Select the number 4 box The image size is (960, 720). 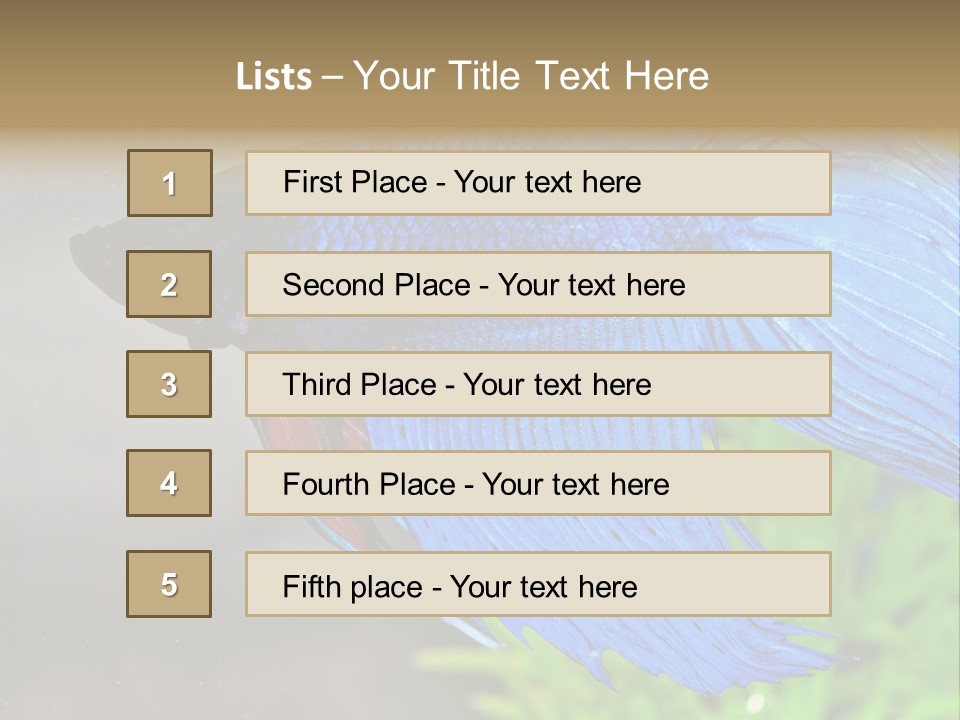[x=169, y=483]
